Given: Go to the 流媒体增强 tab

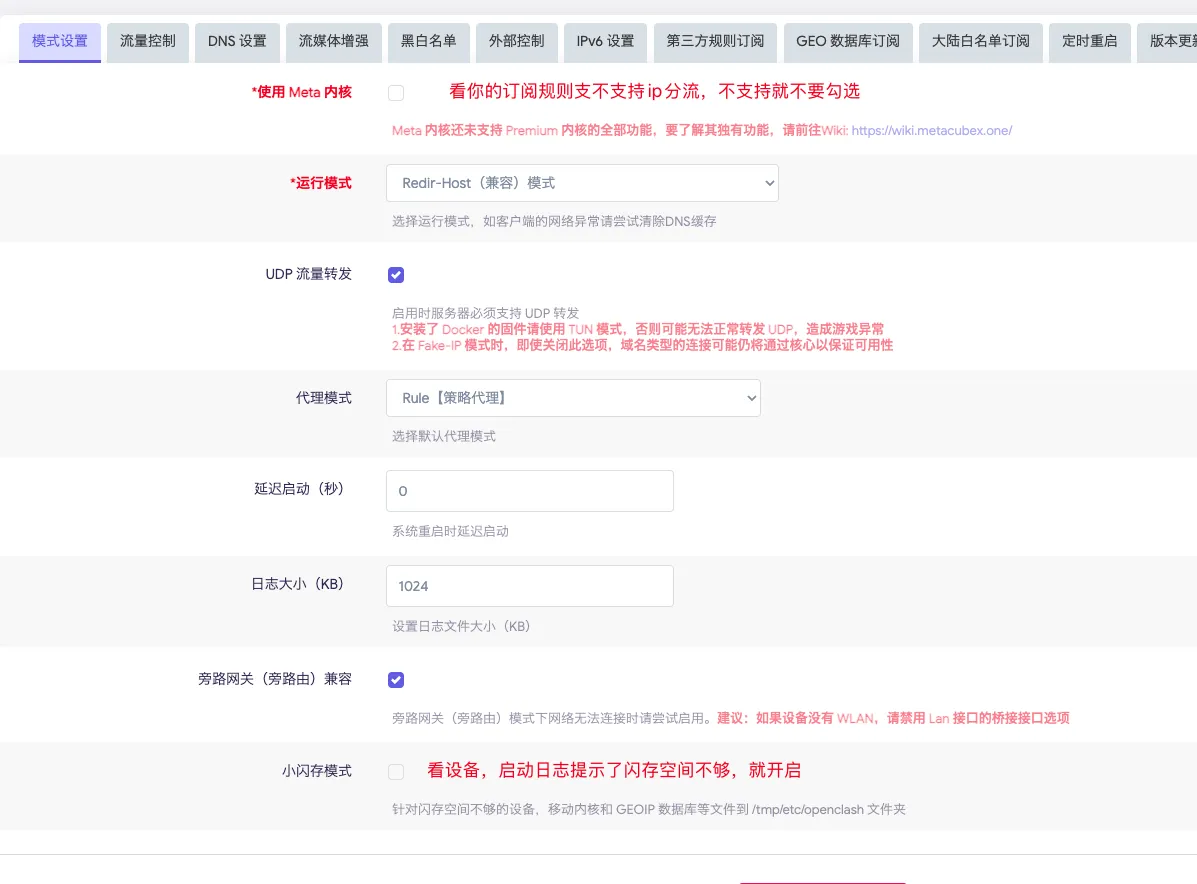Looking at the screenshot, I should (333, 42).
